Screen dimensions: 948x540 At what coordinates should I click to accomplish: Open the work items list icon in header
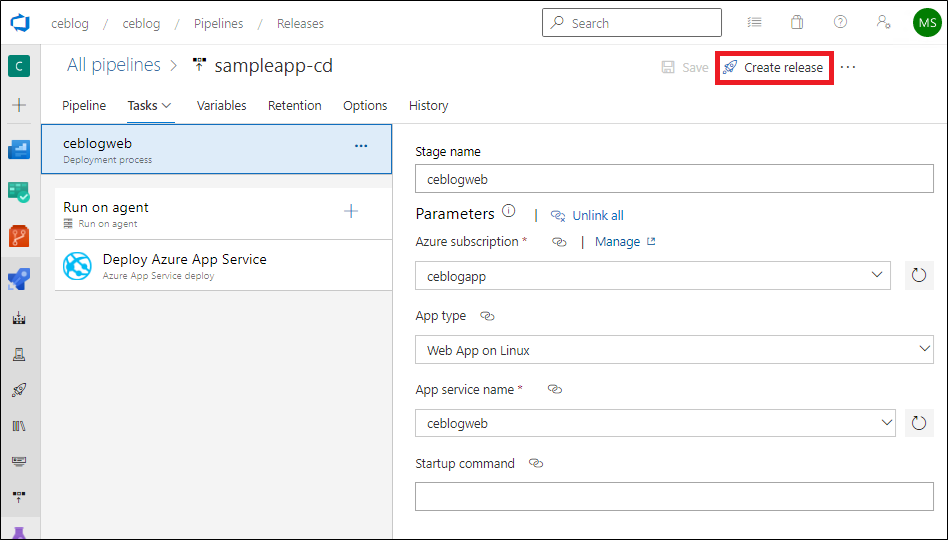pyautogui.click(x=754, y=22)
